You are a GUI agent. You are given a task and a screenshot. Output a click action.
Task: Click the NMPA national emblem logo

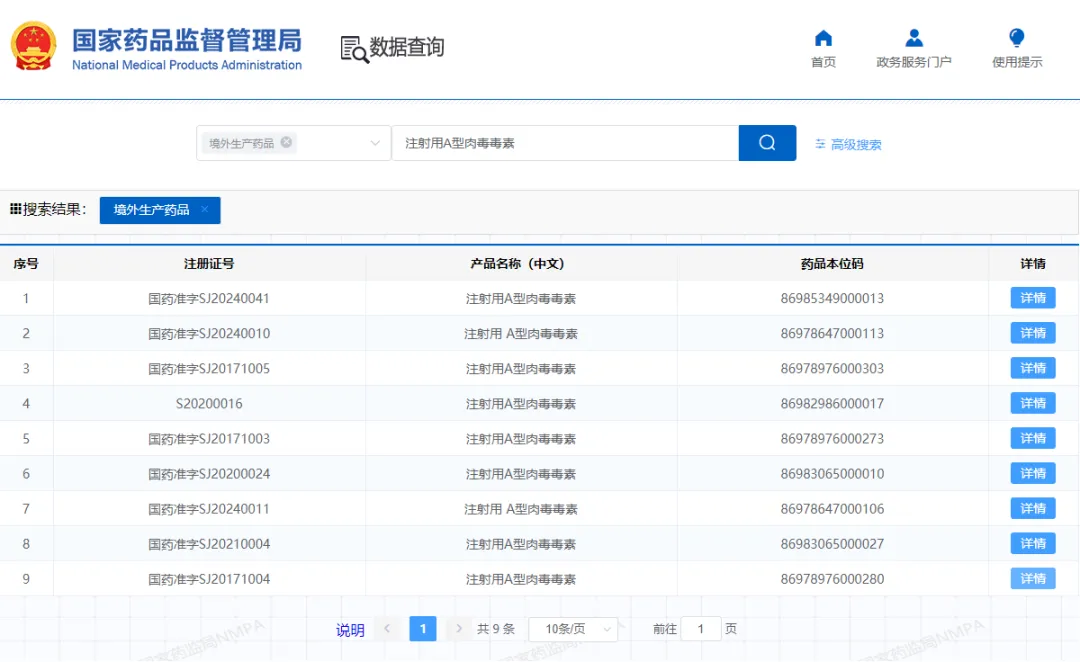coord(33,44)
